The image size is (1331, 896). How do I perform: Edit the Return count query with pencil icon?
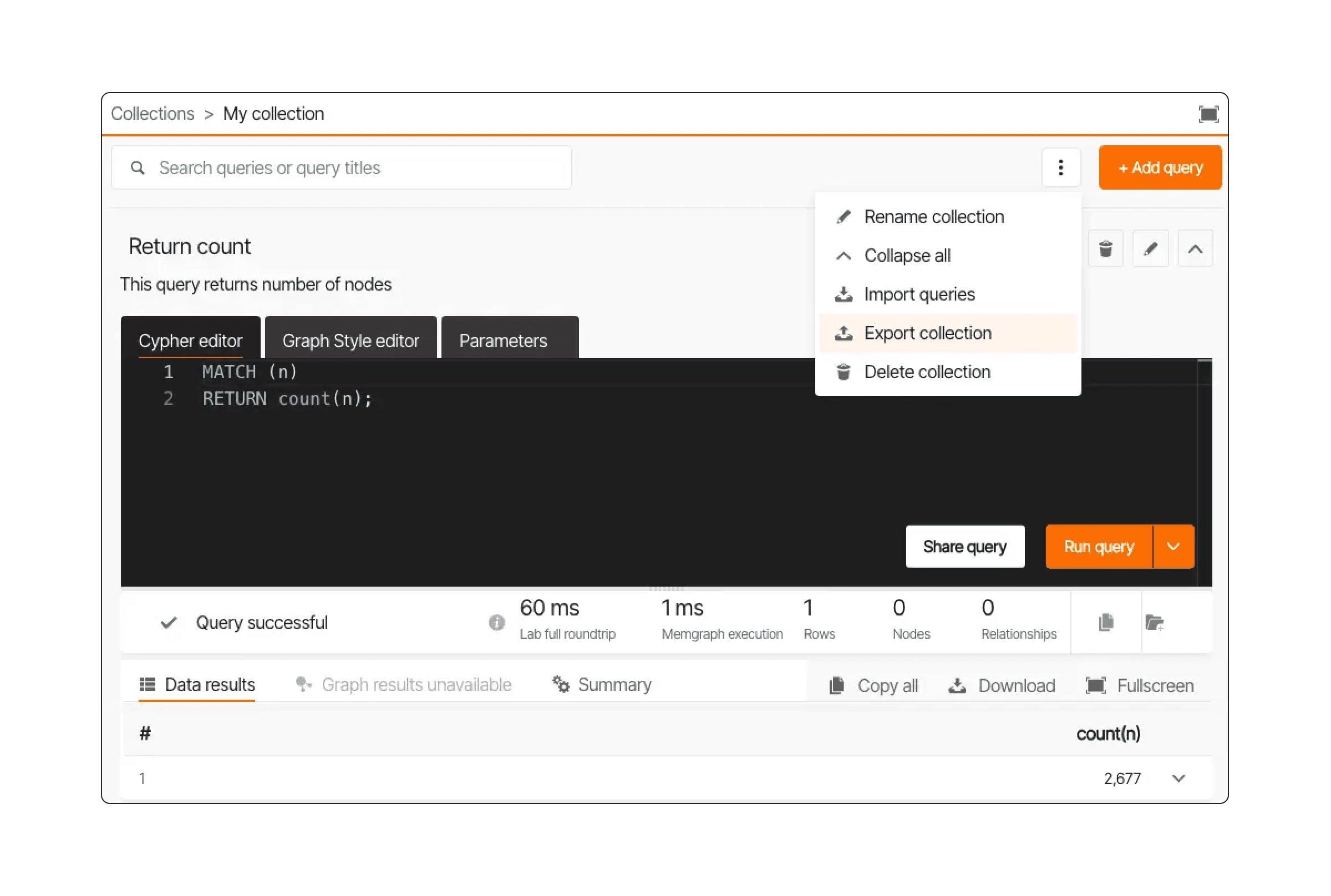pyautogui.click(x=1150, y=249)
